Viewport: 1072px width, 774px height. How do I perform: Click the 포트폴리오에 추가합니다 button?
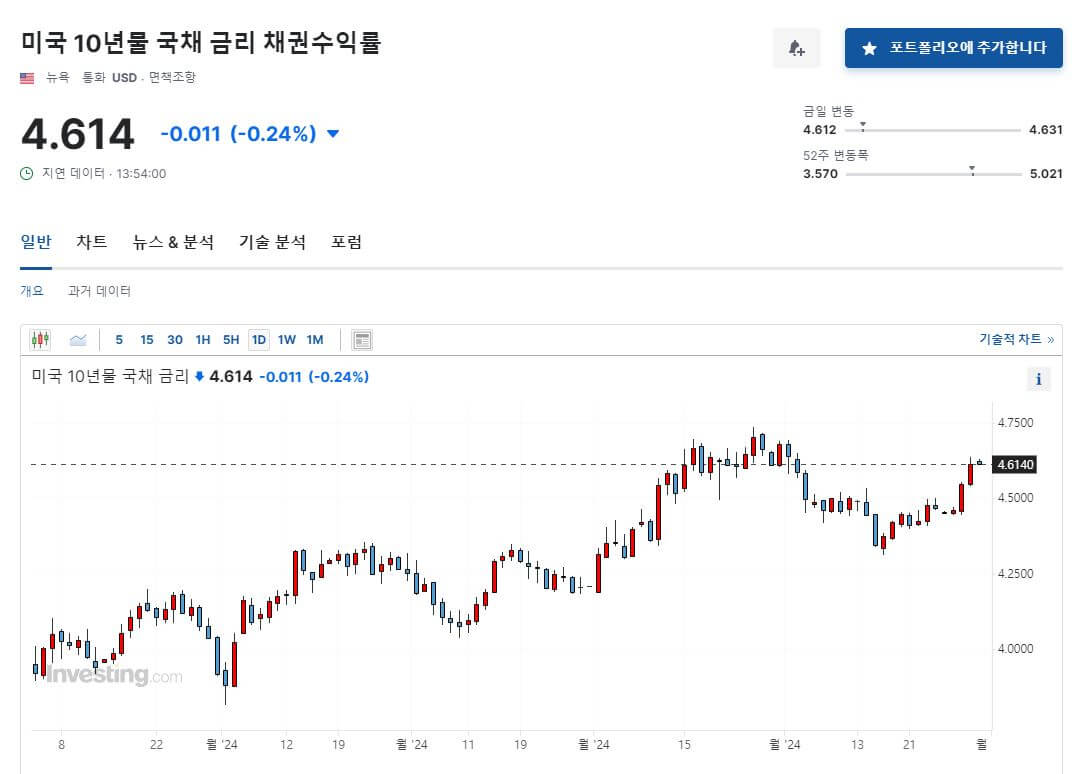(953, 47)
